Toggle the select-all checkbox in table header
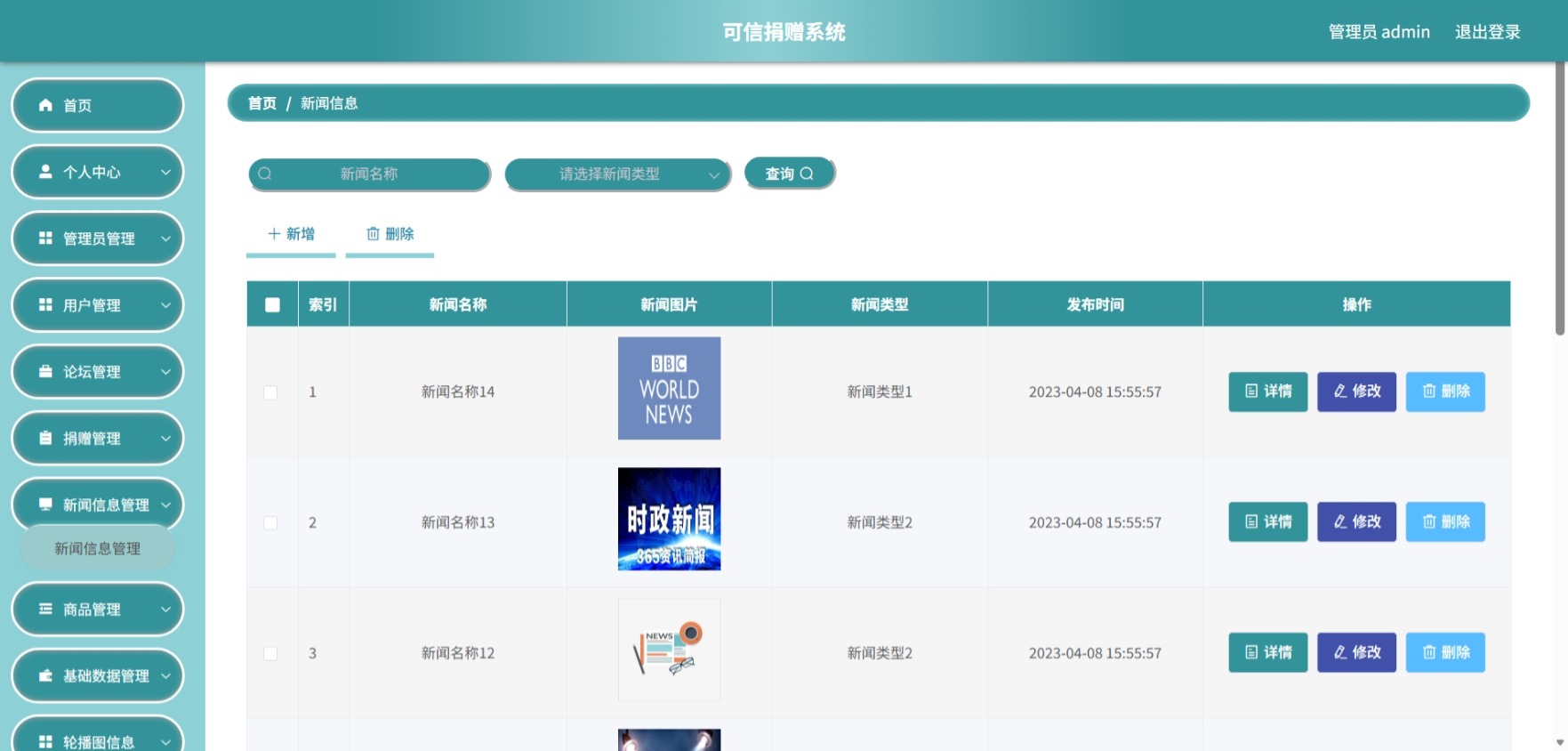1568x751 pixels. pos(272,304)
